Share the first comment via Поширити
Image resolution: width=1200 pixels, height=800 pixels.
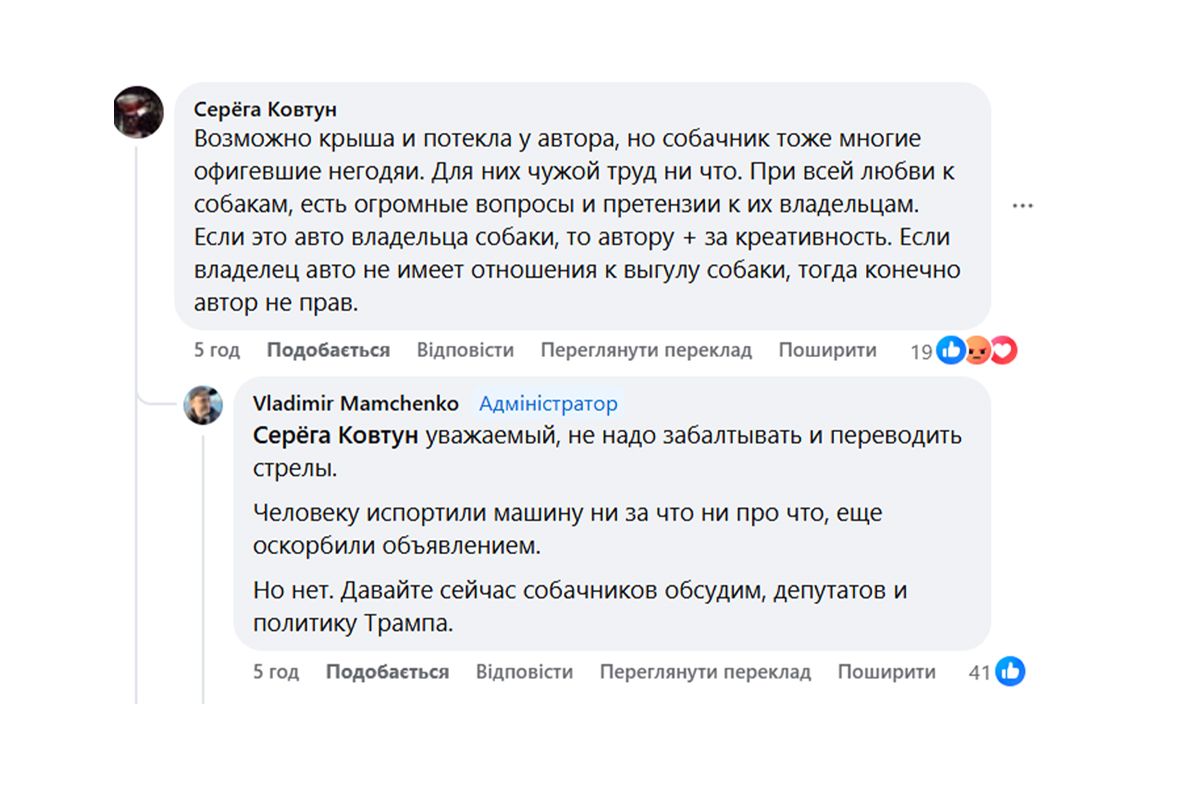(826, 350)
